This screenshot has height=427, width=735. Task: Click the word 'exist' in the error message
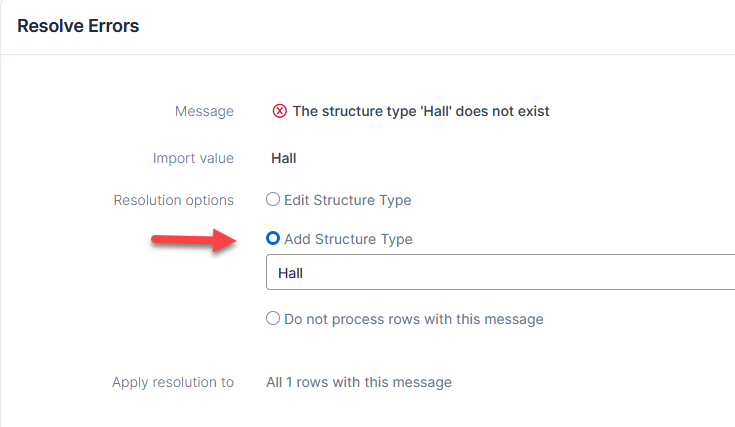point(531,111)
